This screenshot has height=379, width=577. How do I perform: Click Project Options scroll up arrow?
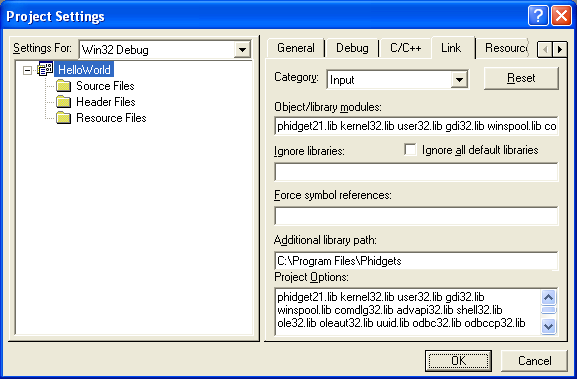[549, 297]
